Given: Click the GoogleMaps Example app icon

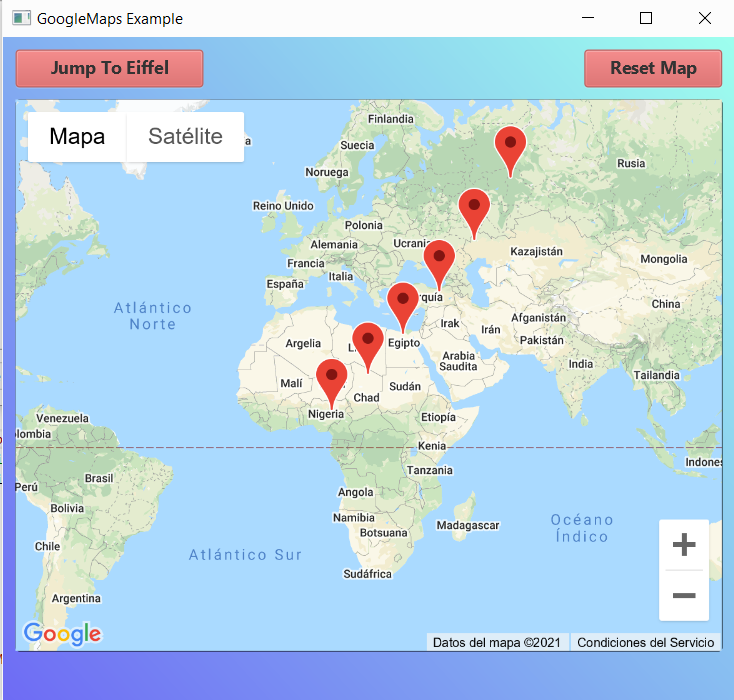Looking at the screenshot, I should (22, 18).
